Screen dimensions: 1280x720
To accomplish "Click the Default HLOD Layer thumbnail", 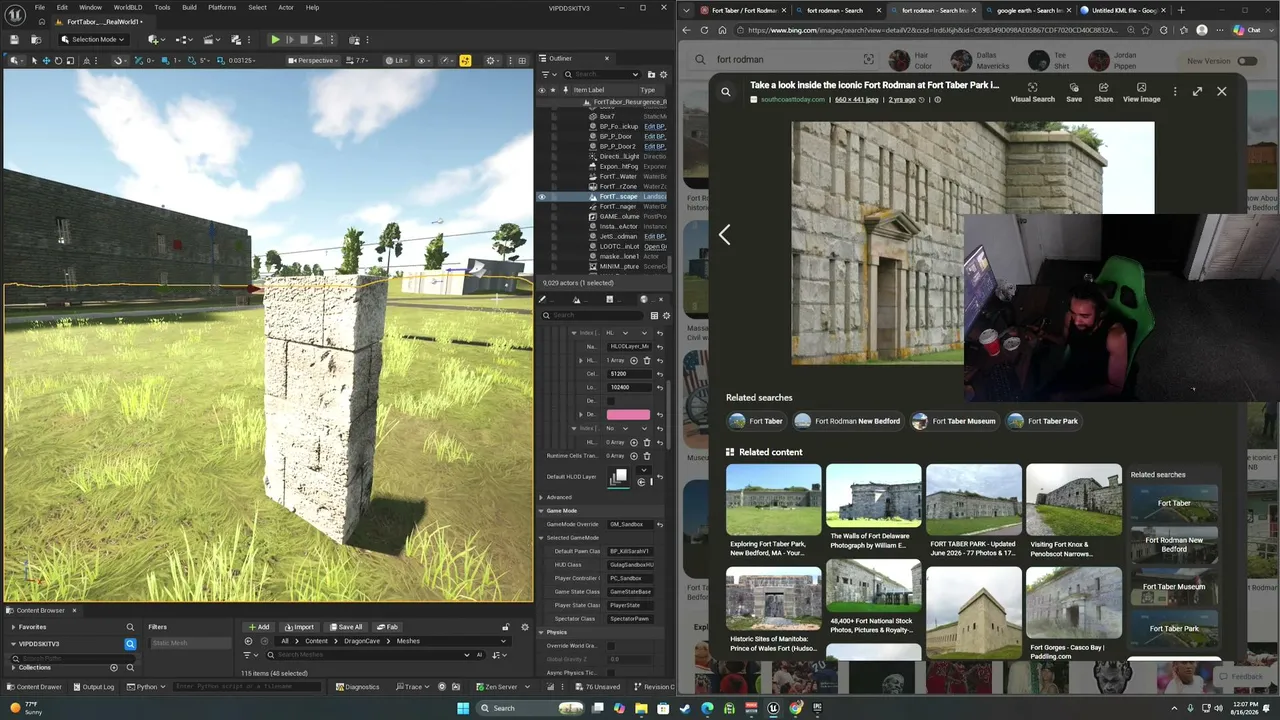I will tap(619, 477).
